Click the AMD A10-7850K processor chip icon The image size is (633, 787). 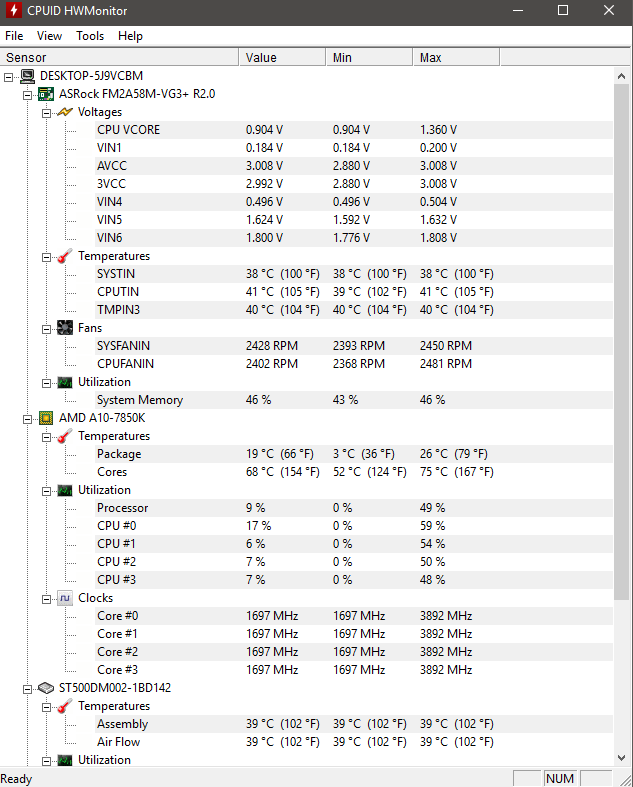(x=46, y=418)
